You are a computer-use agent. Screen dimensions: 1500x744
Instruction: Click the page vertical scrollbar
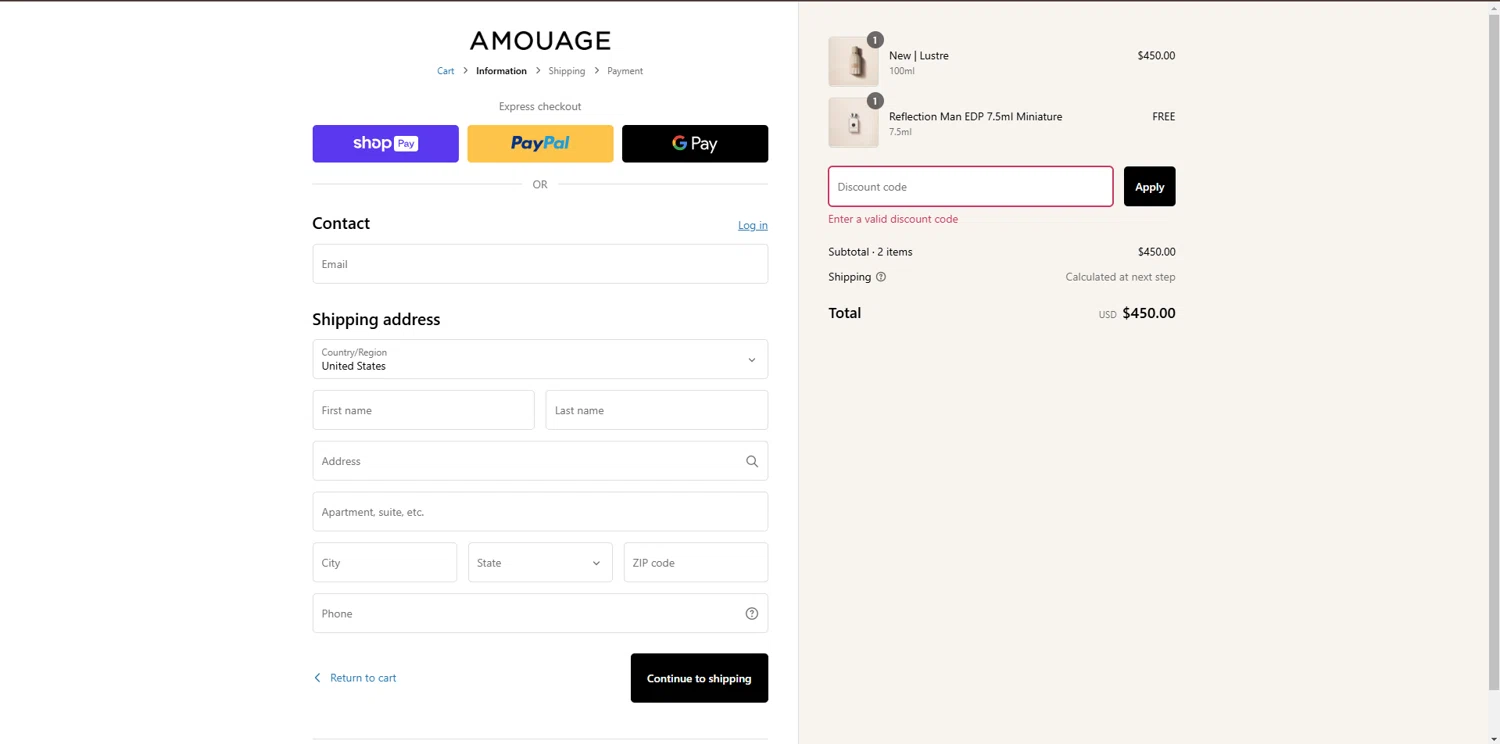1494,350
